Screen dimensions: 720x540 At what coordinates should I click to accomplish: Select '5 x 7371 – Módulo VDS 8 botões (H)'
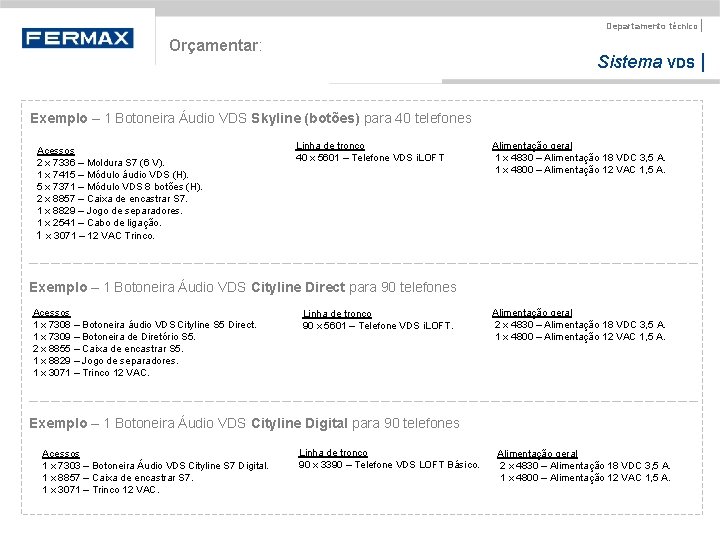point(119,187)
